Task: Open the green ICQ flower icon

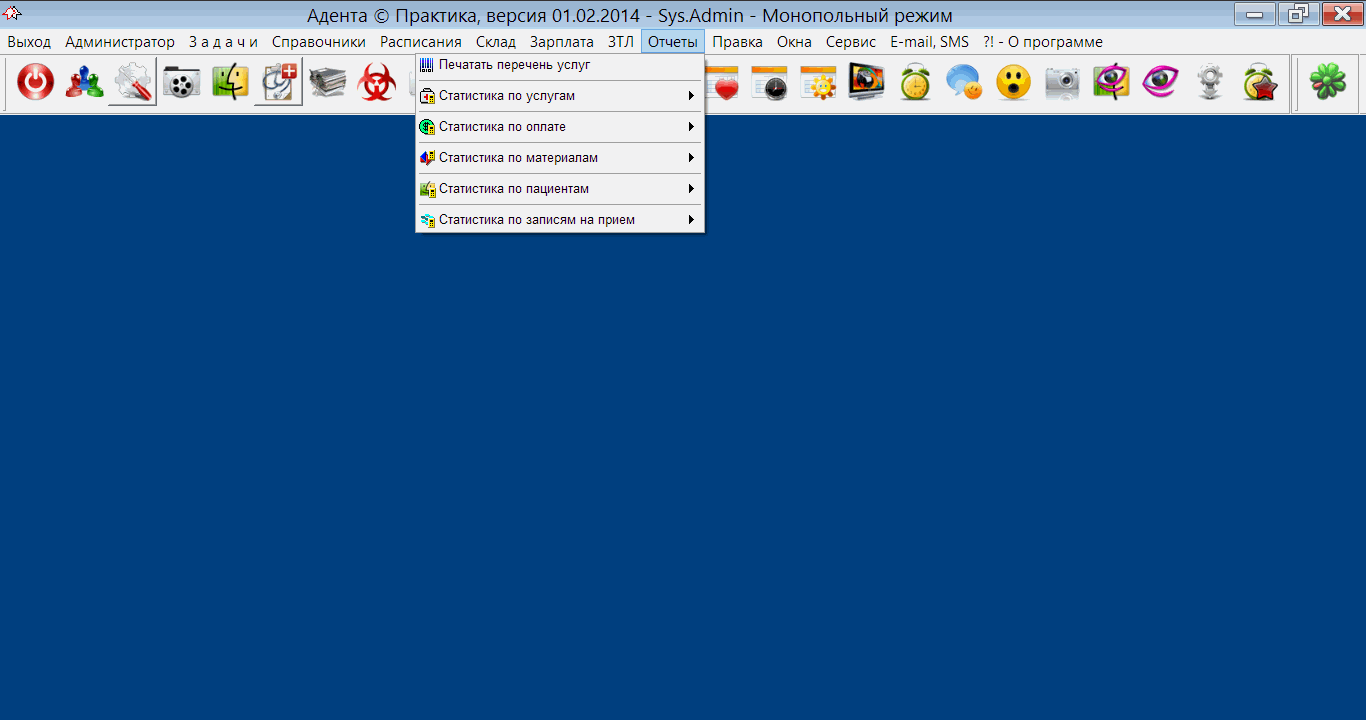Action: [x=1328, y=83]
